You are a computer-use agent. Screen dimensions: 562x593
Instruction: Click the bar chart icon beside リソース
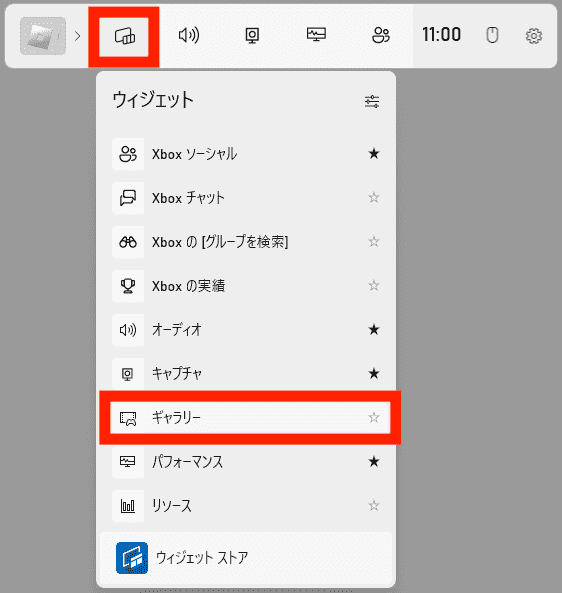click(x=128, y=506)
